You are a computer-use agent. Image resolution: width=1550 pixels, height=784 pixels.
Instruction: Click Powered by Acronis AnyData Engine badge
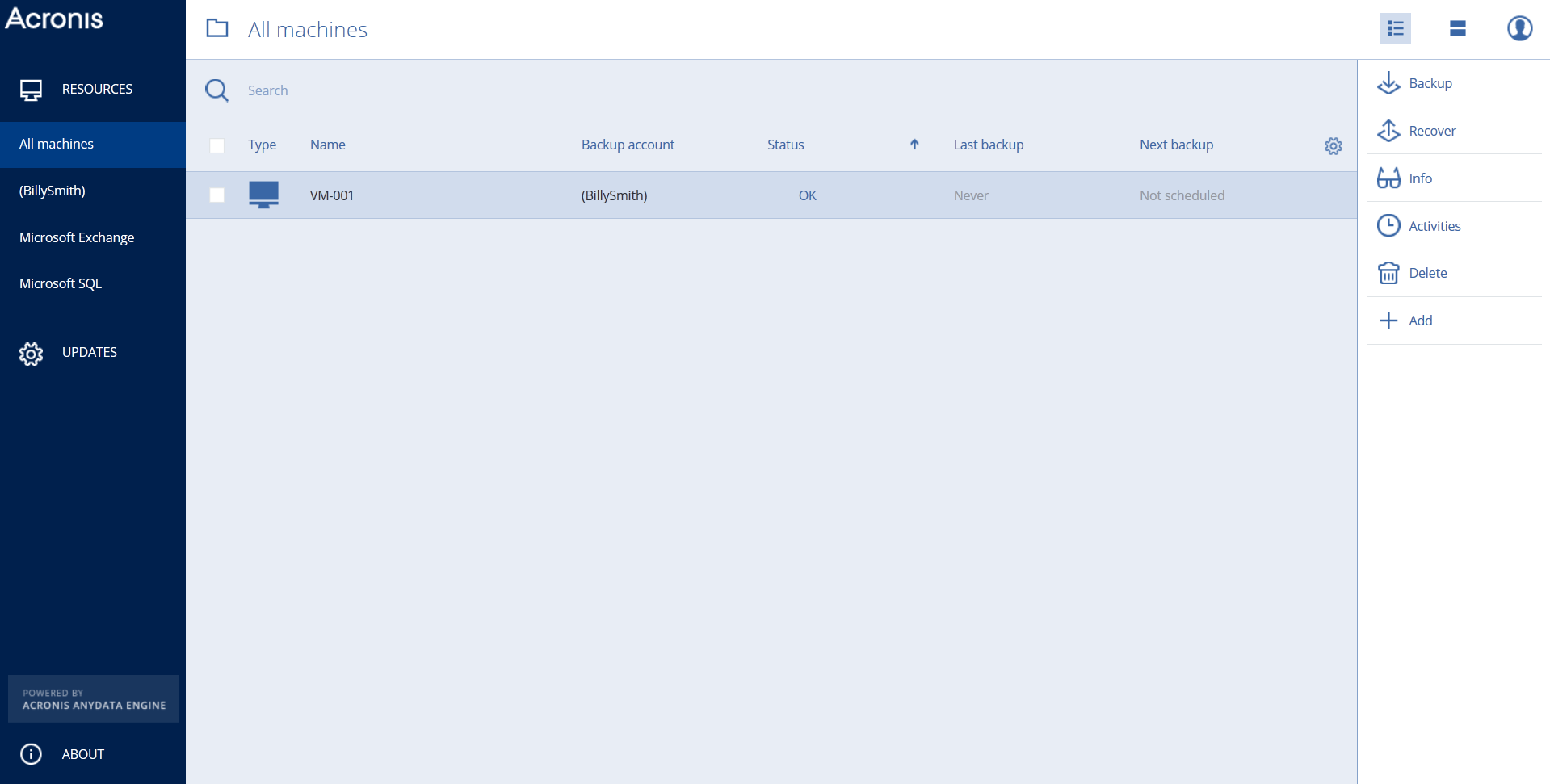(93, 698)
